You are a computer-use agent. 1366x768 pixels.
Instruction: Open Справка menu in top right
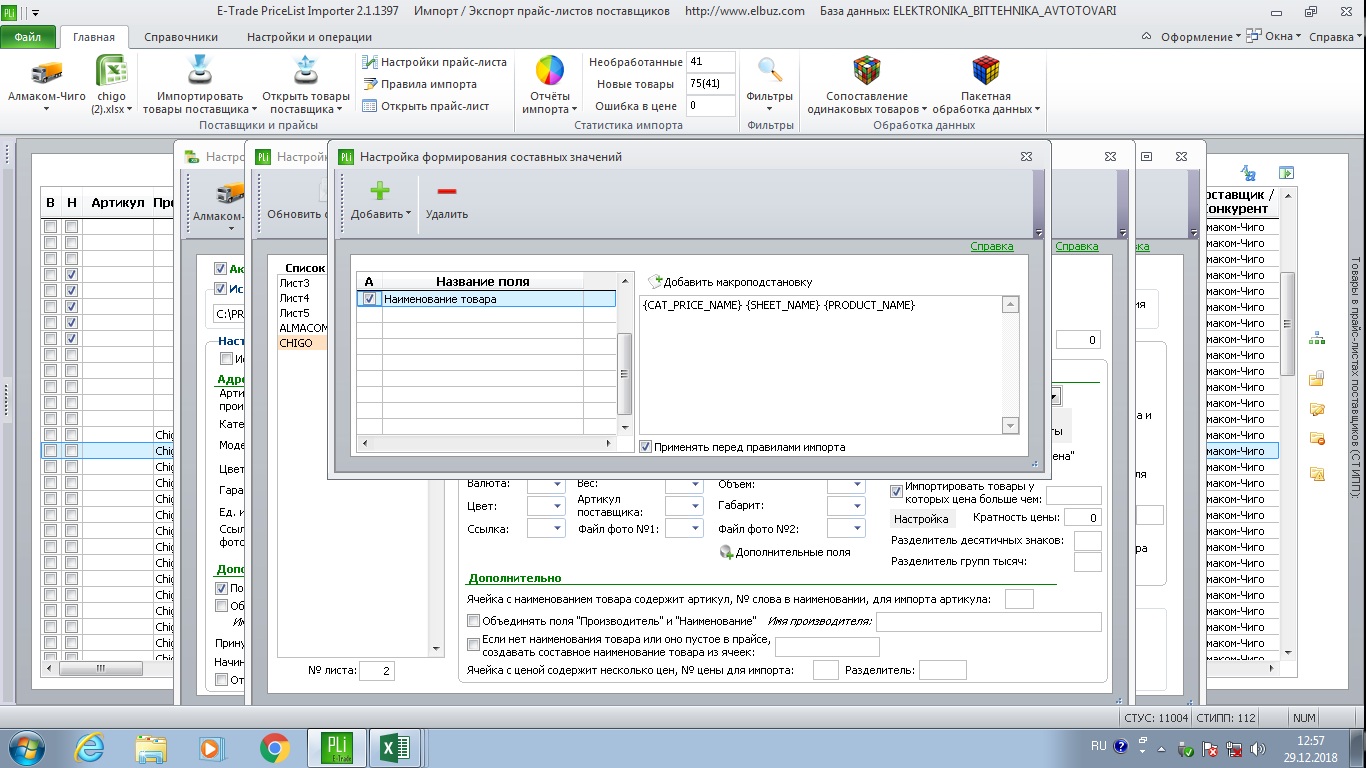tap(1334, 36)
